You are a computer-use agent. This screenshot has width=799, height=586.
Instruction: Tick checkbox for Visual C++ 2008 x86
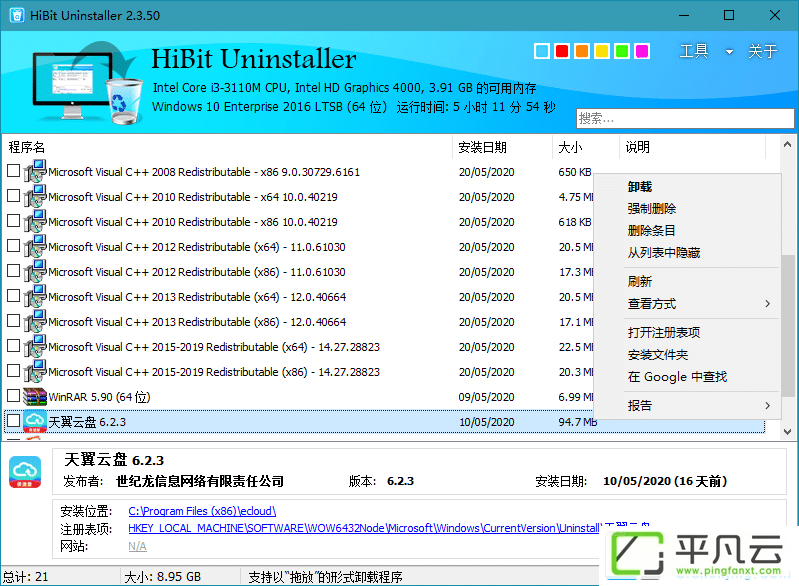pyautogui.click(x=13, y=171)
